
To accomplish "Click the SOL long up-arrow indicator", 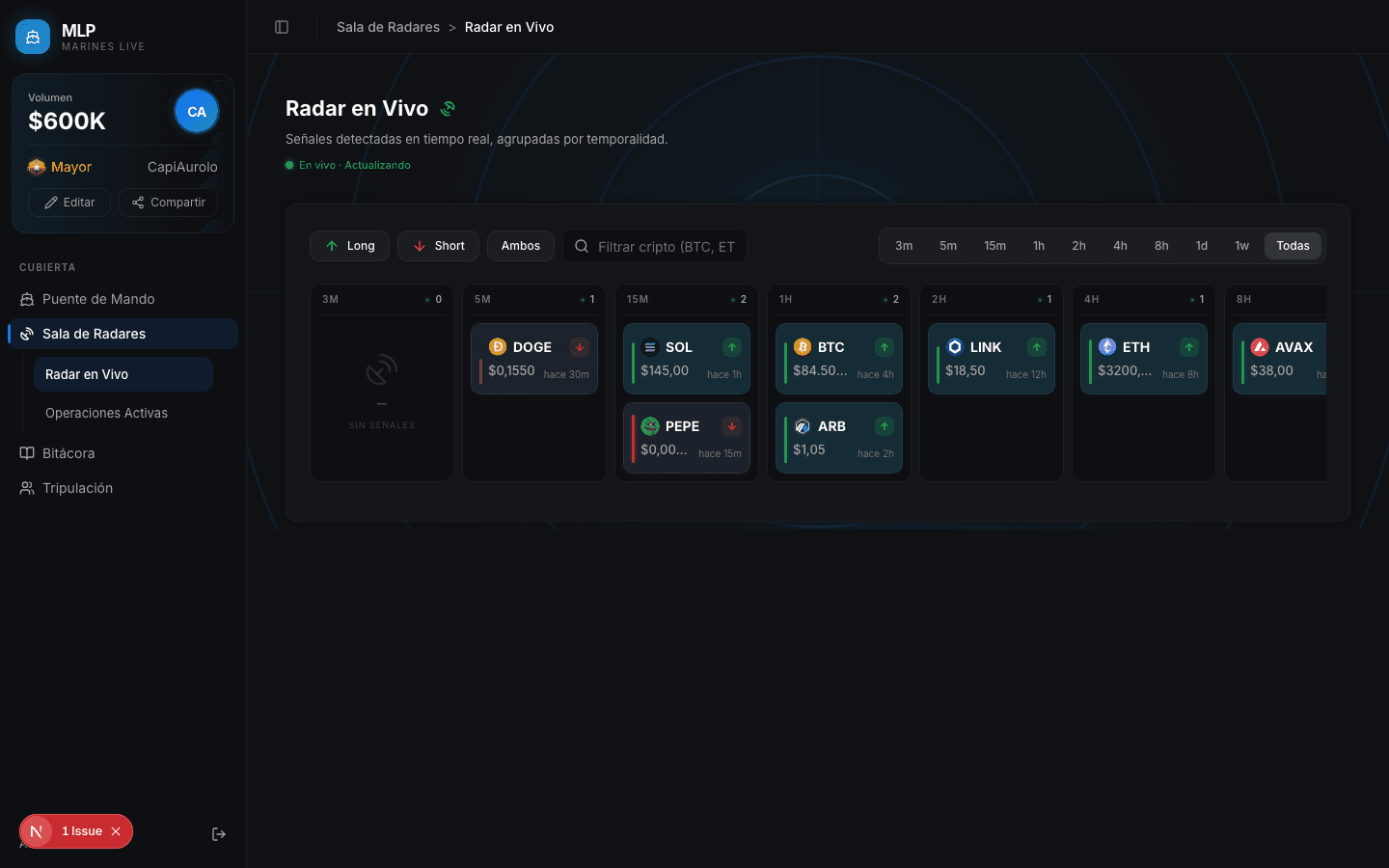I will [732, 347].
